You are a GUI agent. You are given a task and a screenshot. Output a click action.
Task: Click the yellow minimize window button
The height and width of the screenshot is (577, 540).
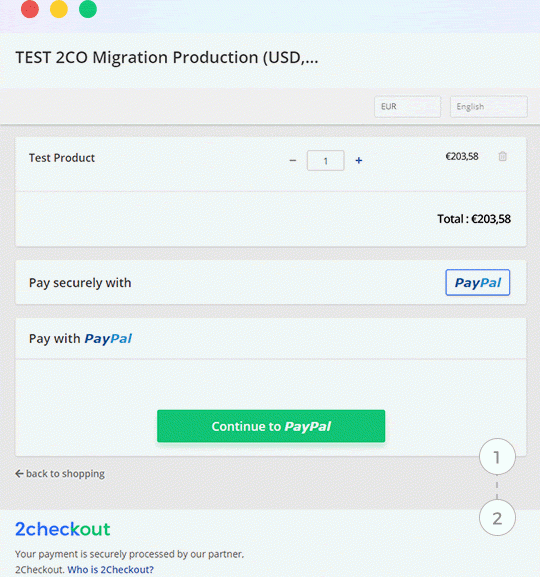(x=59, y=9)
